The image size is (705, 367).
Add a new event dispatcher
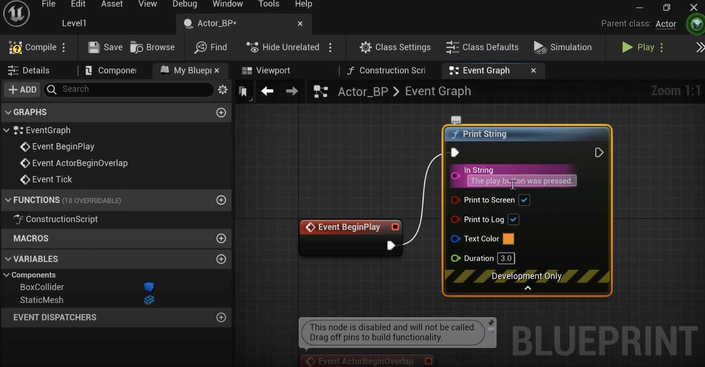221,318
